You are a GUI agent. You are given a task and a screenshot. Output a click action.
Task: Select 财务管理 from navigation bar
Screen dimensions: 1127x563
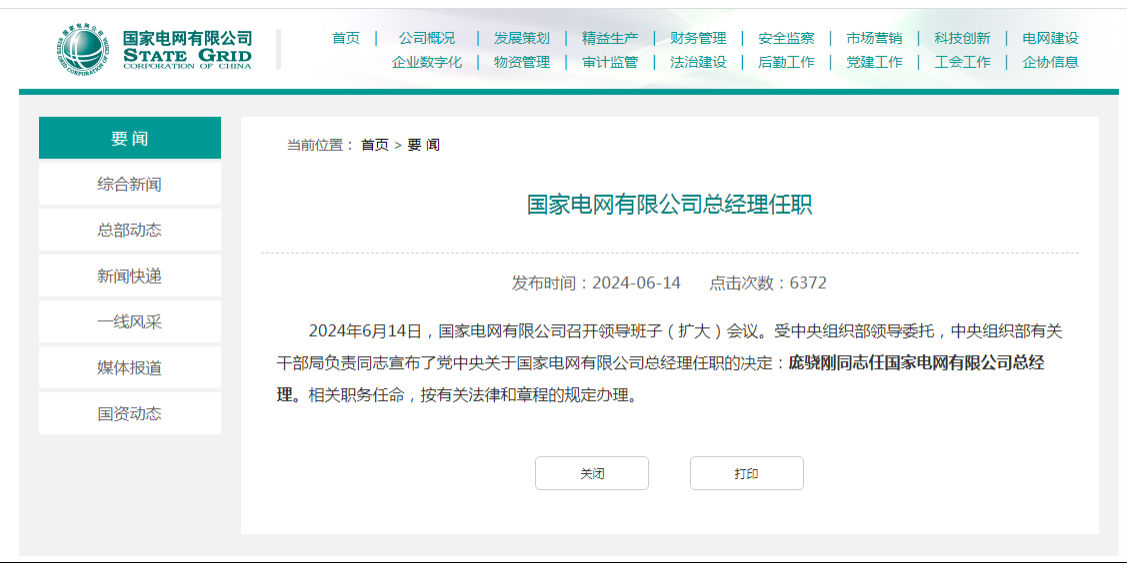(x=698, y=38)
